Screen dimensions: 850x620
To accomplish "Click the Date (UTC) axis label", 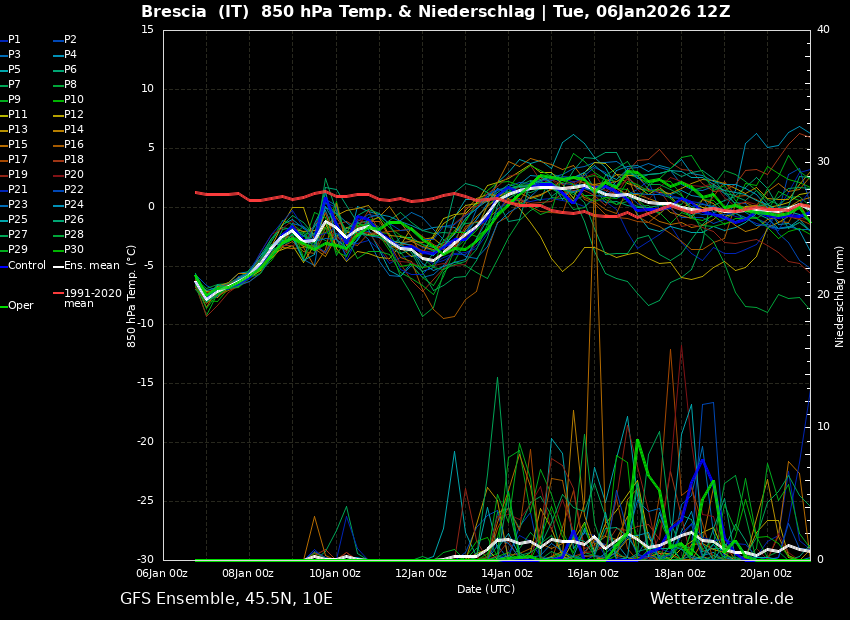I will (486, 590).
